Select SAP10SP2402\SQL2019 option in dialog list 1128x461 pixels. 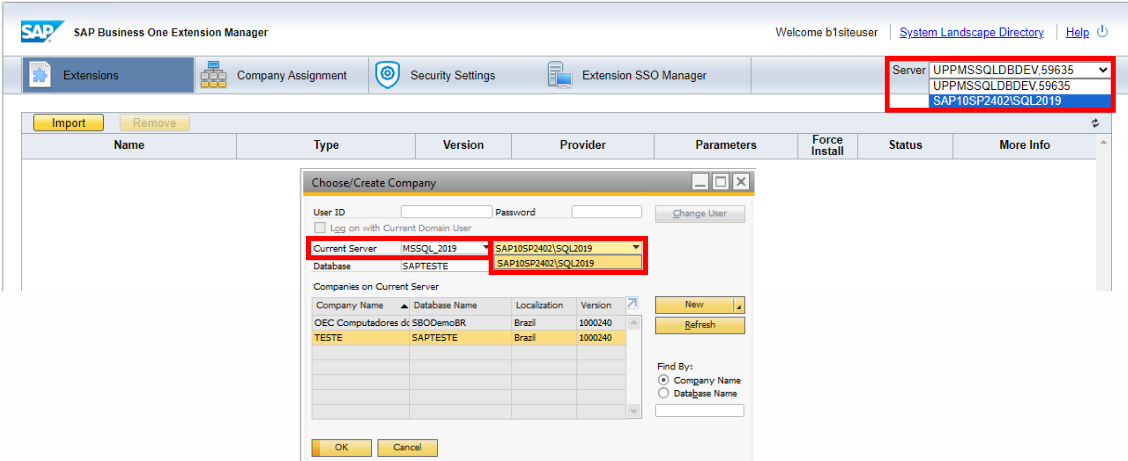pos(568,263)
